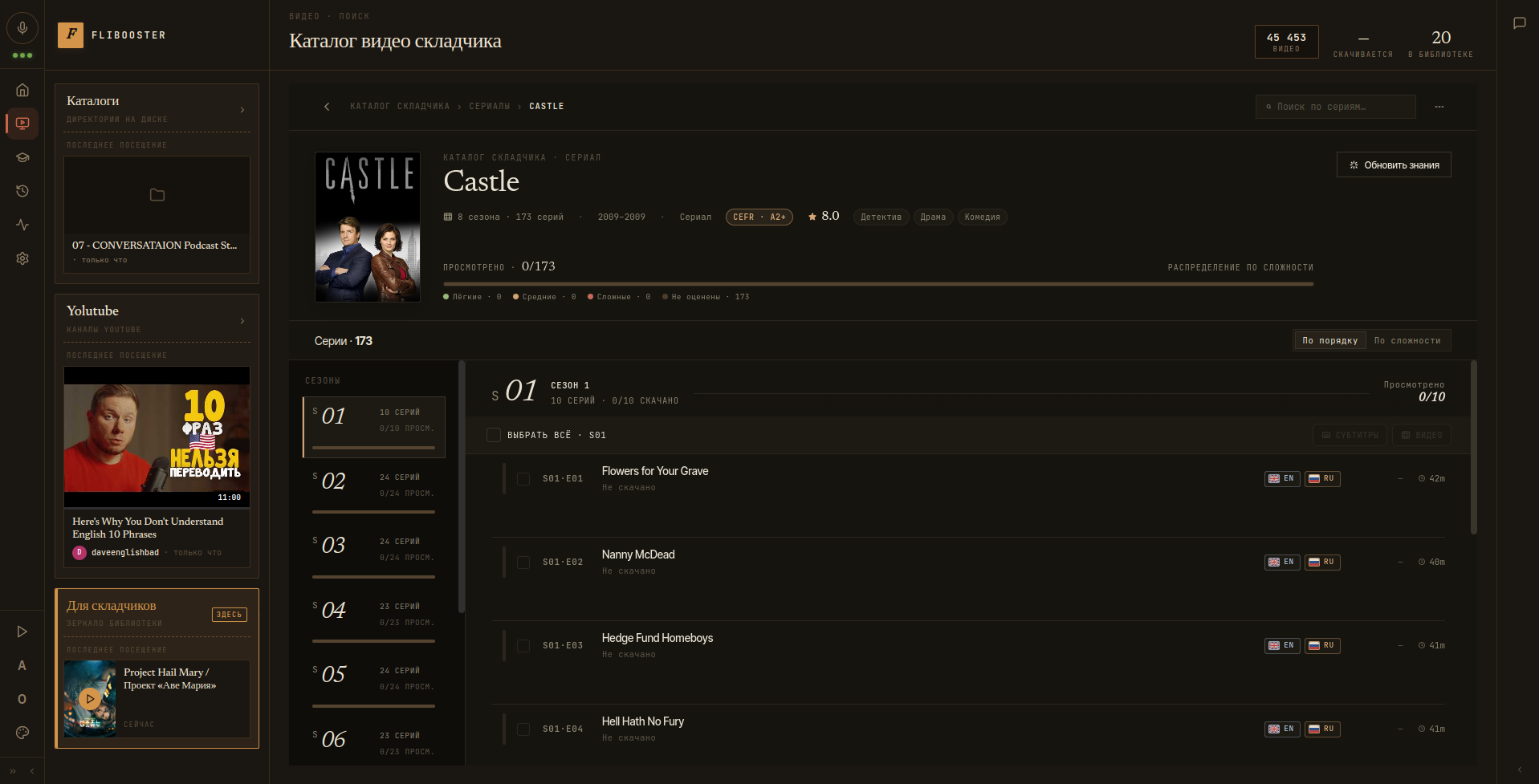Tick checkbox for episode S01·E01
The image size is (1539, 784).
coord(523,479)
